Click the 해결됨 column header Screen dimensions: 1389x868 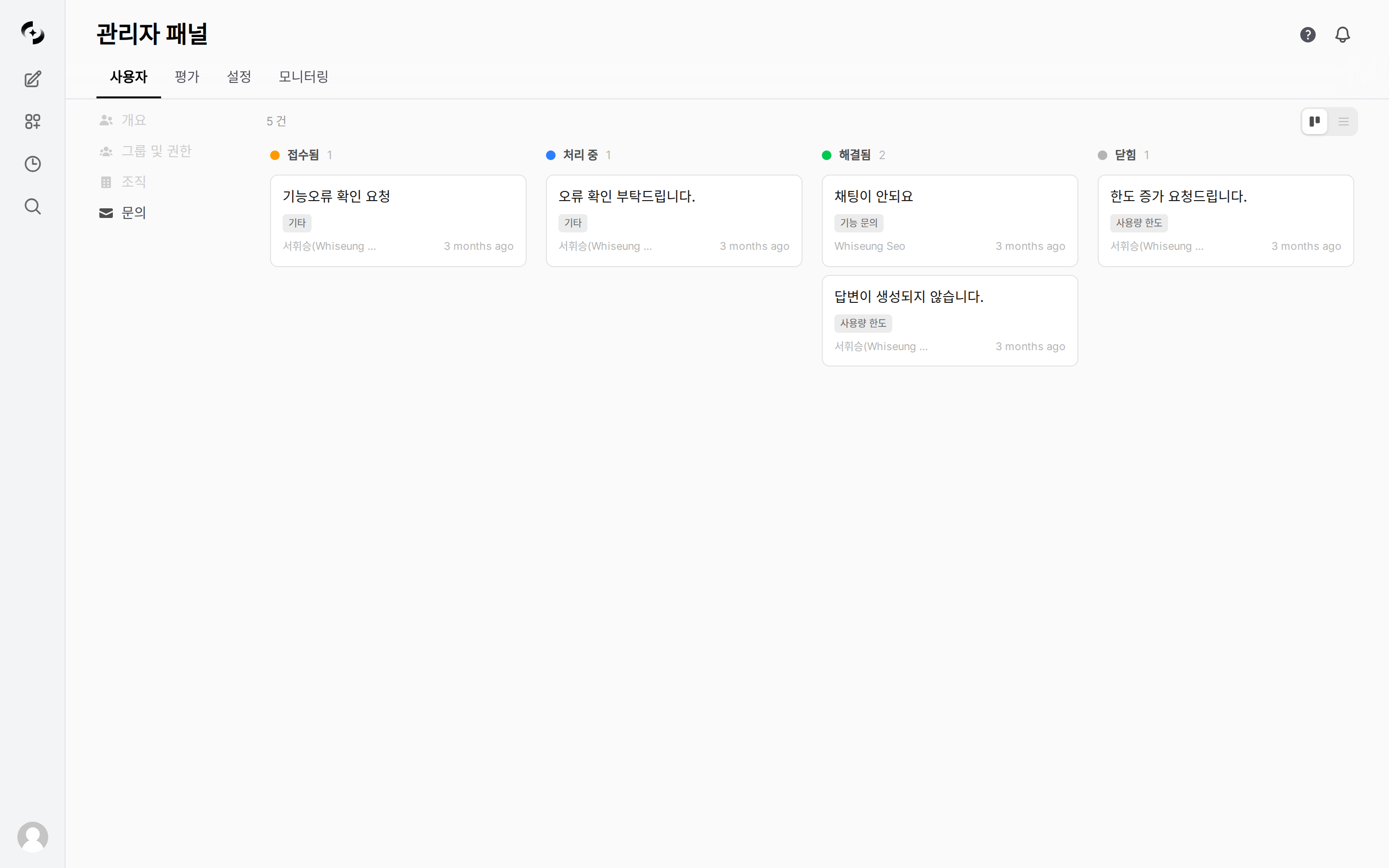click(855, 155)
